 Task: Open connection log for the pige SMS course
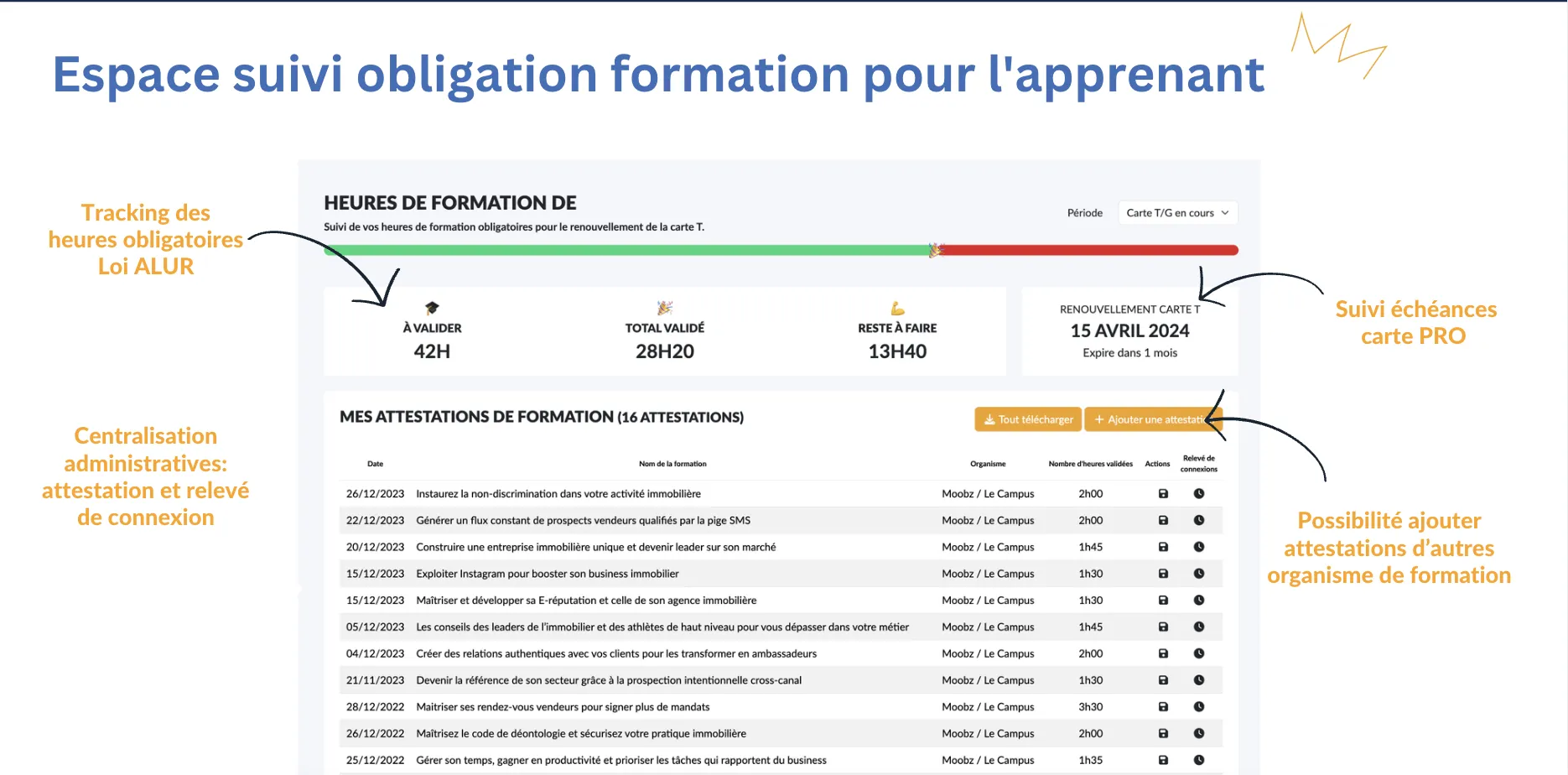coord(1199,520)
